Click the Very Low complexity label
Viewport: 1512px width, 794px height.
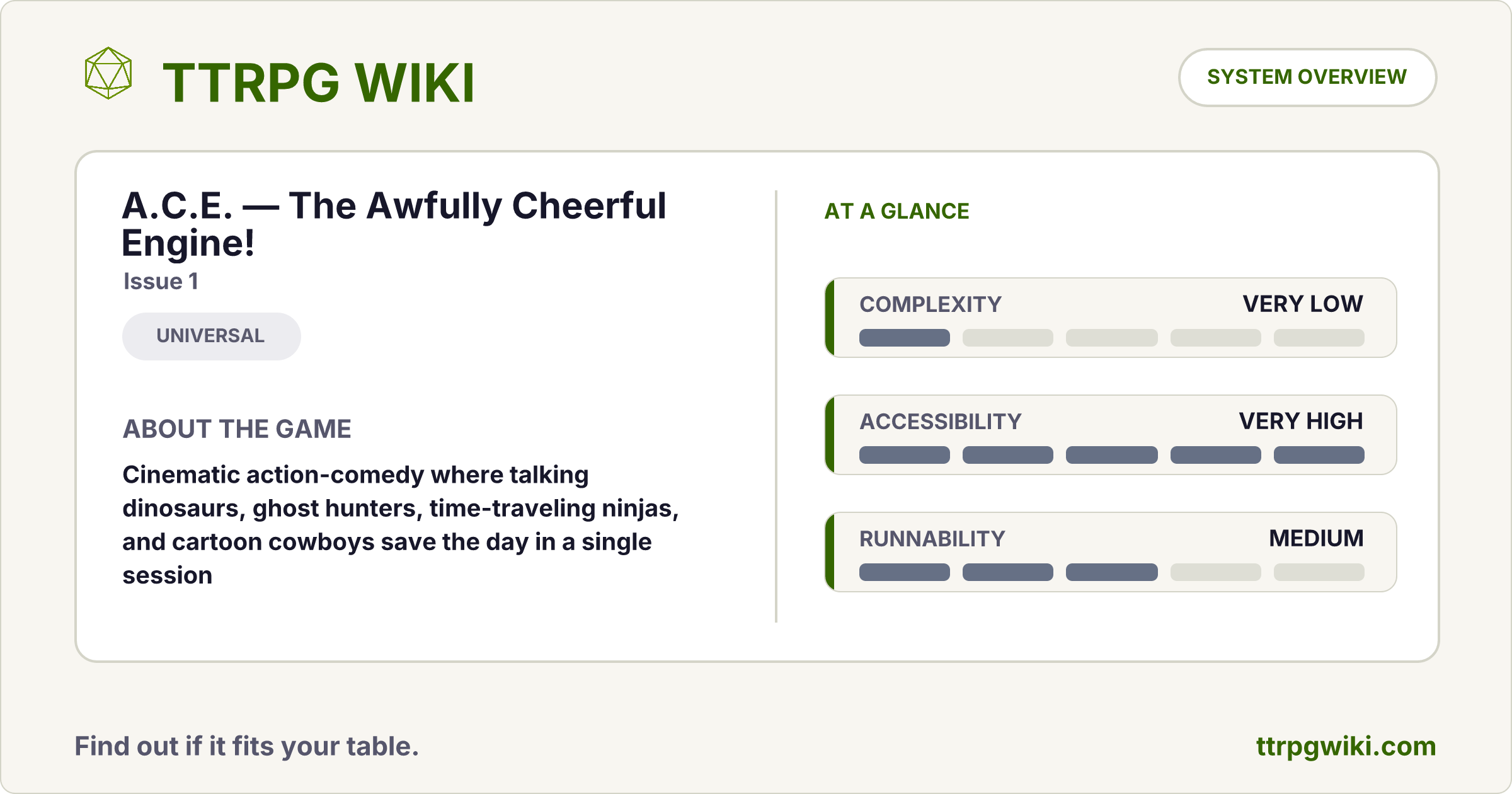[x=1303, y=304]
